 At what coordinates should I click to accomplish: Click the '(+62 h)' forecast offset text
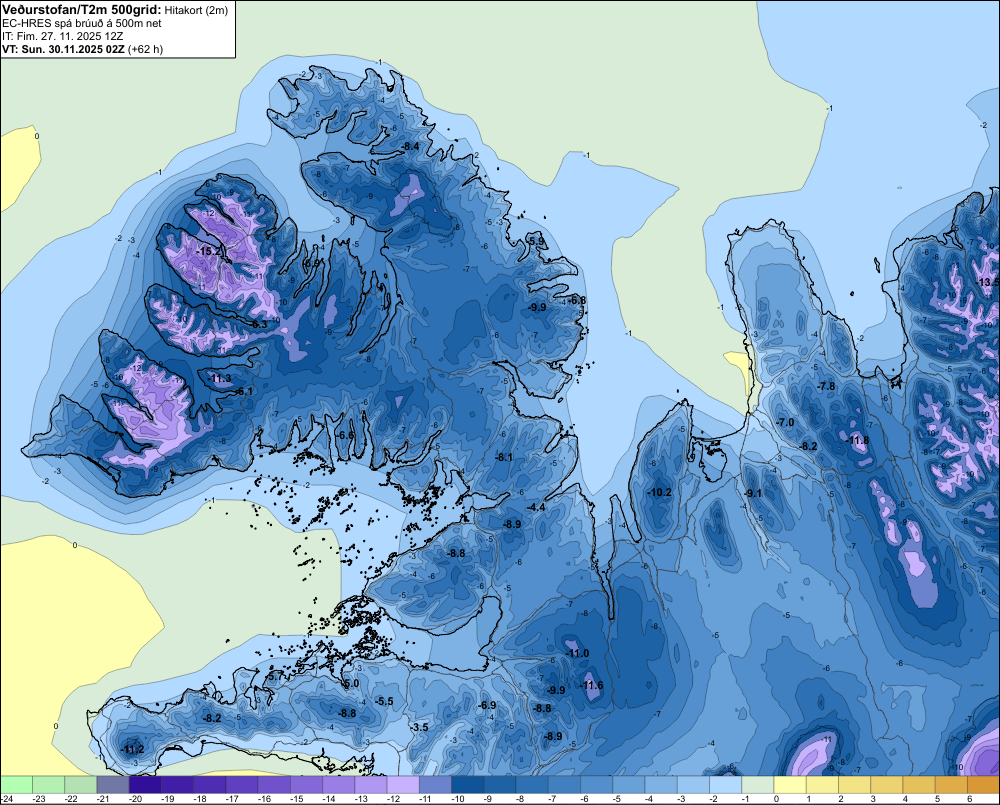145,49
